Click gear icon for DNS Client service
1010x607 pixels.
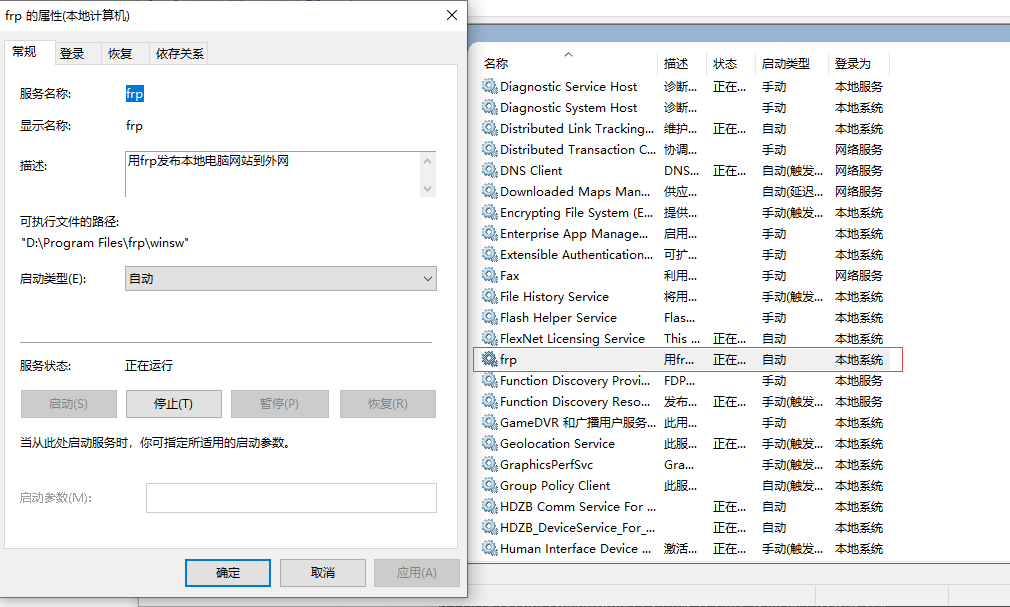click(x=489, y=171)
